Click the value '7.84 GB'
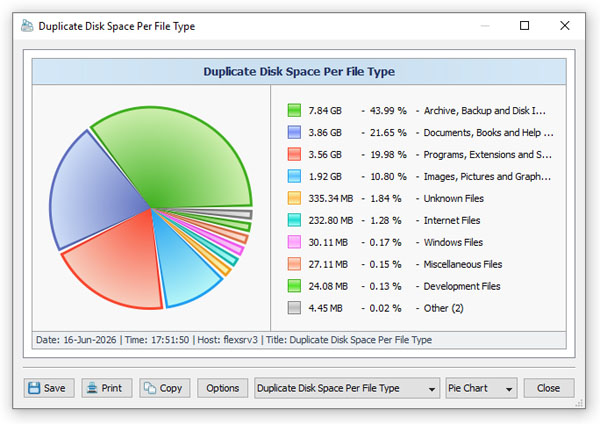 [x=325, y=111]
